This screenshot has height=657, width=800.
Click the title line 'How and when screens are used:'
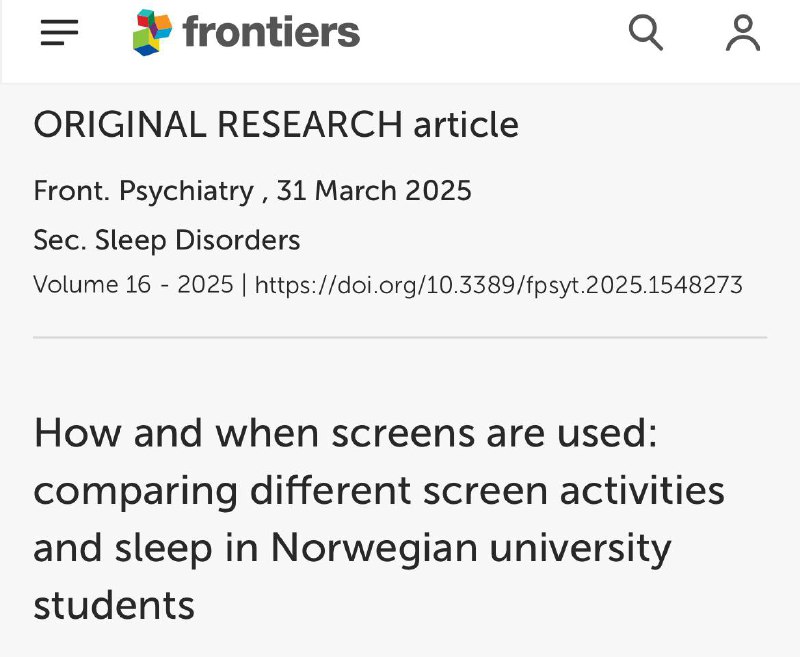click(345, 433)
